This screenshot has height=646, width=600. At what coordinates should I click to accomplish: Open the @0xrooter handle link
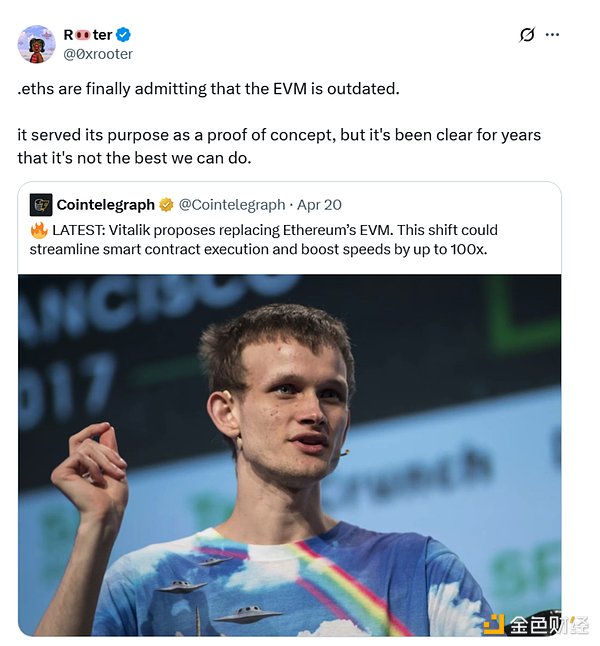[x=98, y=54]
